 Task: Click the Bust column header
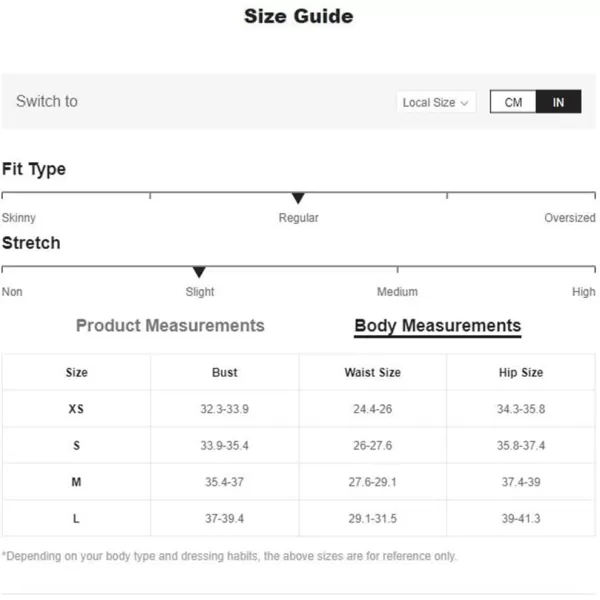point(225,372)
